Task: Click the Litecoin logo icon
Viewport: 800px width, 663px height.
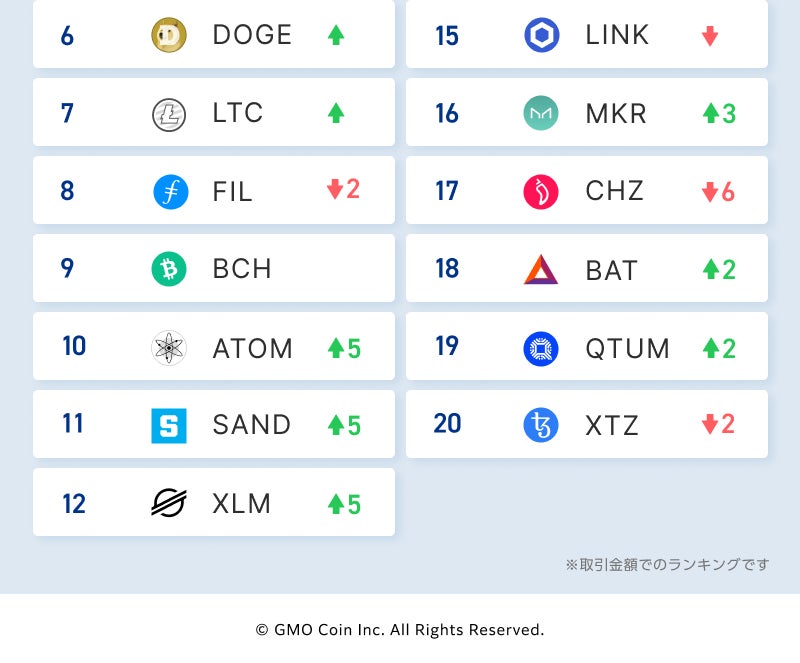Action: [169, 114]
